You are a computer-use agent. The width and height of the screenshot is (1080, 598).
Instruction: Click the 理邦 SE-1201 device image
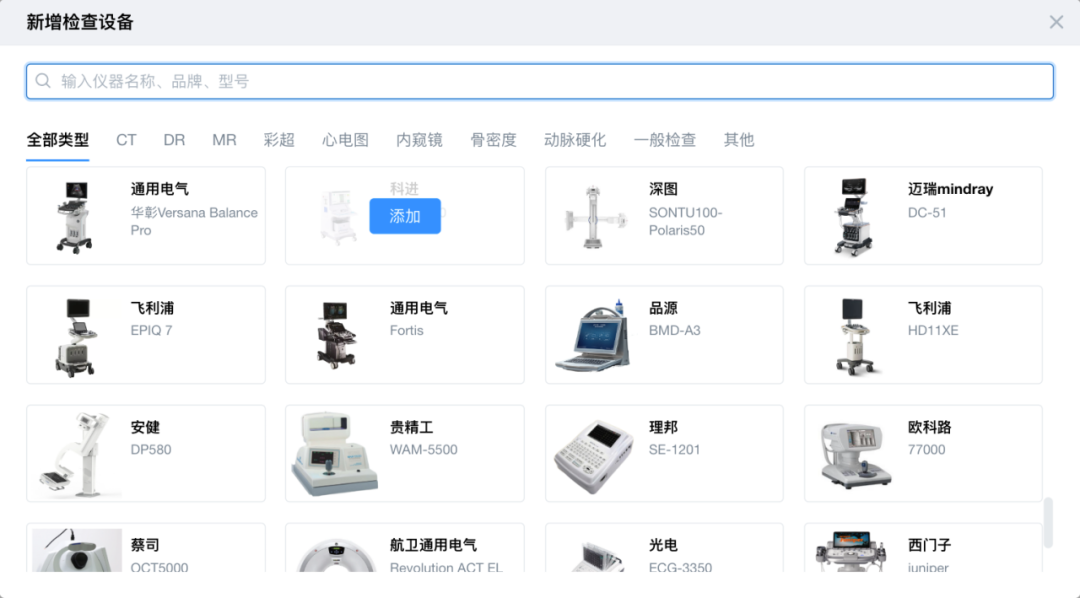point(594,456)
